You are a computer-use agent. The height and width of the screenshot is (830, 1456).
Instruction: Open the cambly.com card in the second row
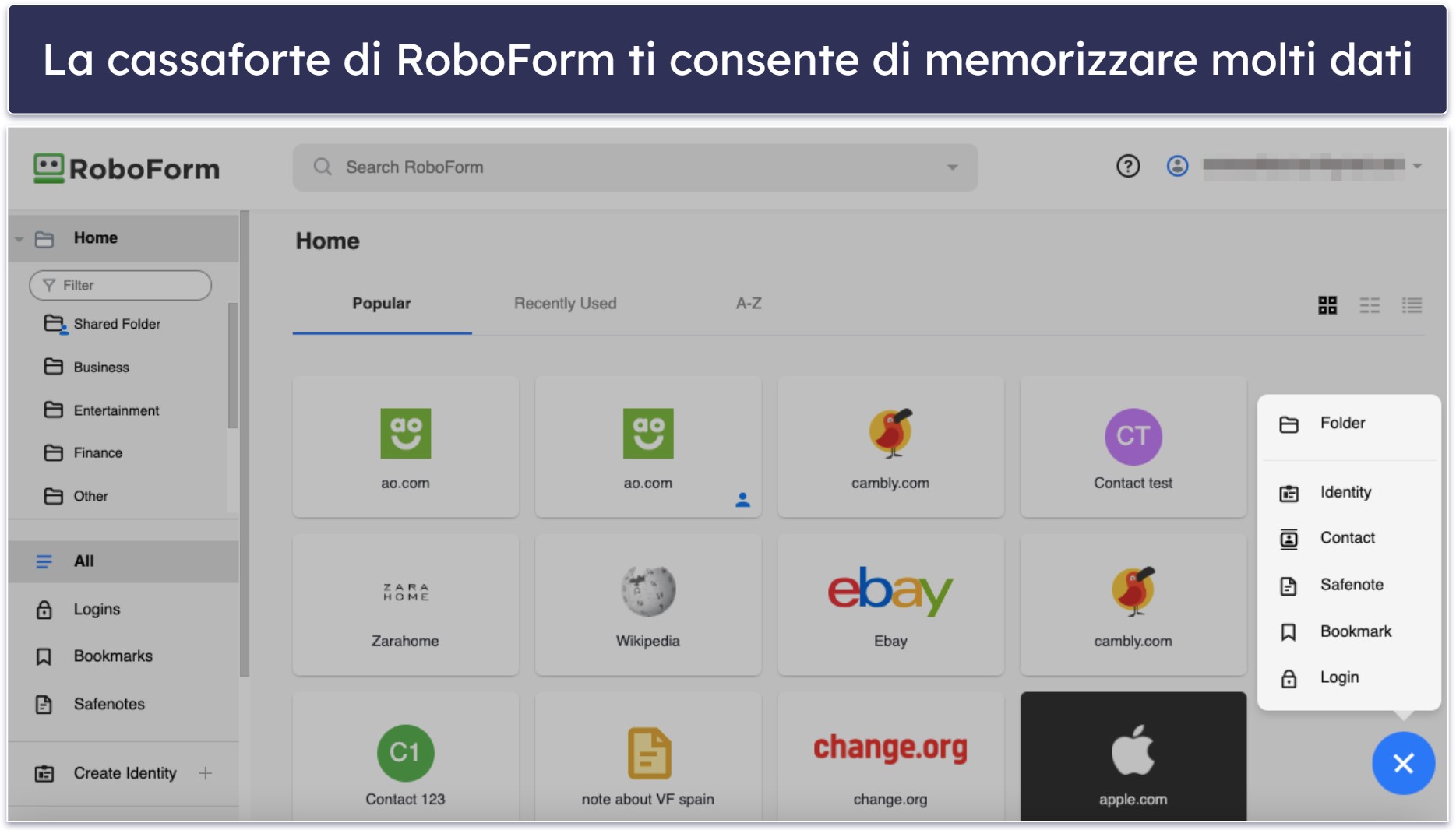(x=1133, y=605)
